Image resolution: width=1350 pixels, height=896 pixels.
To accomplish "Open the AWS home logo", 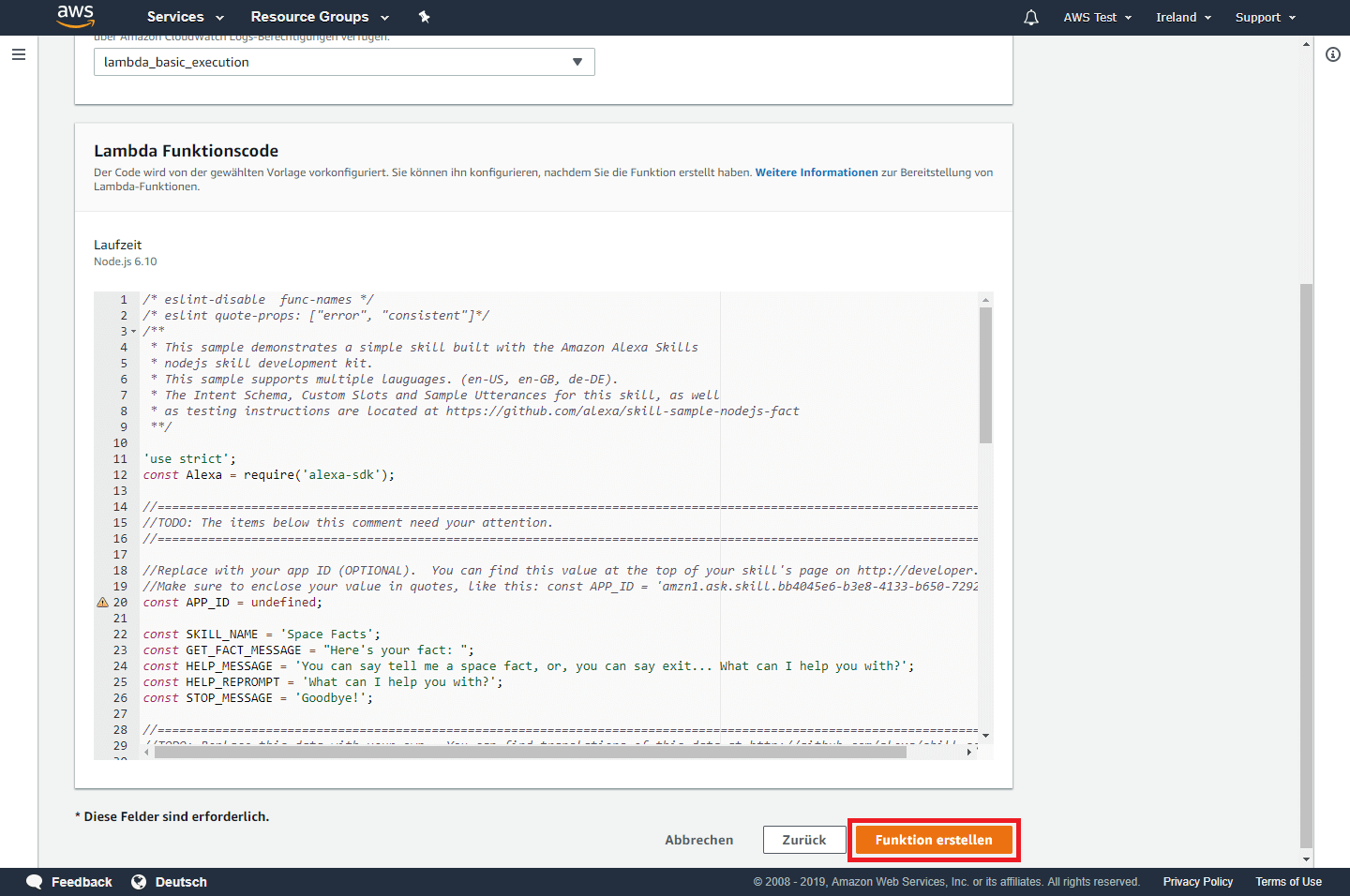I will pos(75,16).
